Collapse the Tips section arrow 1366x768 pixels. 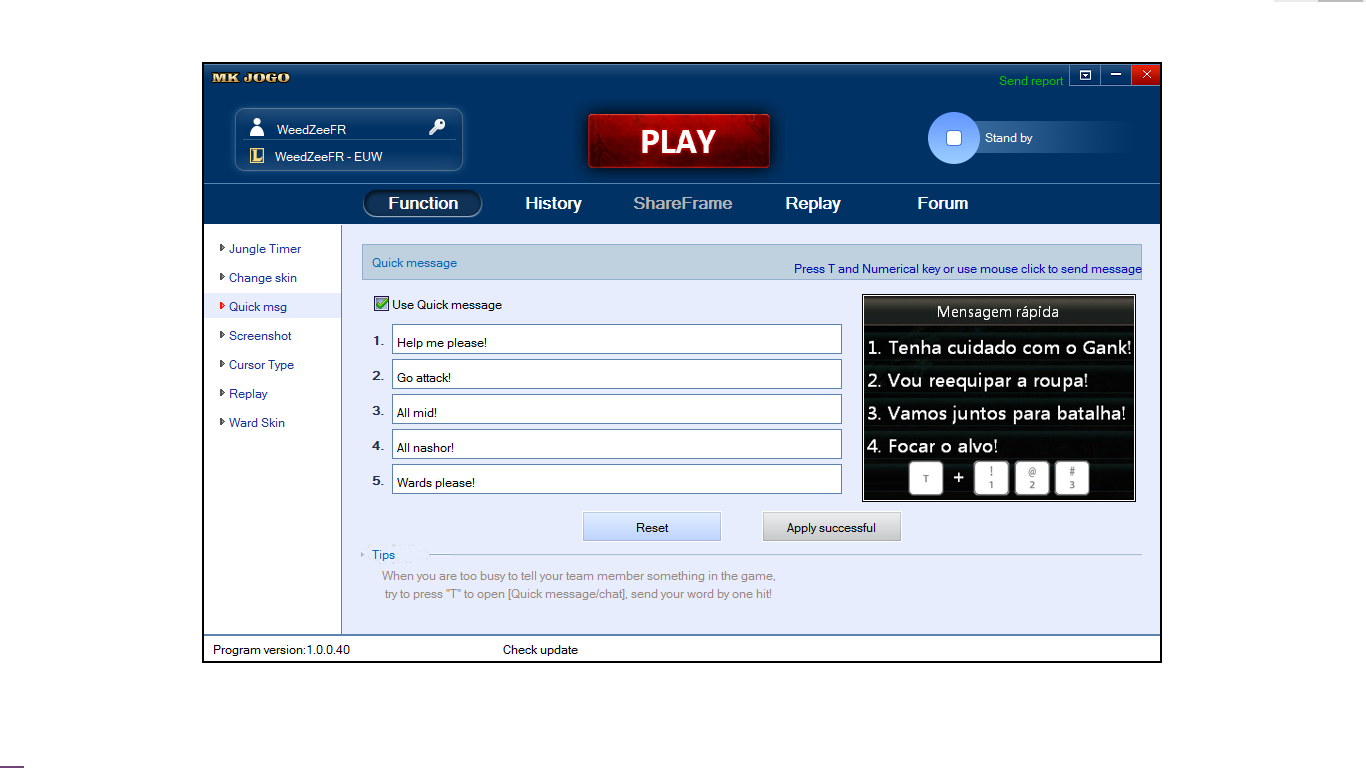click(363, 555)
